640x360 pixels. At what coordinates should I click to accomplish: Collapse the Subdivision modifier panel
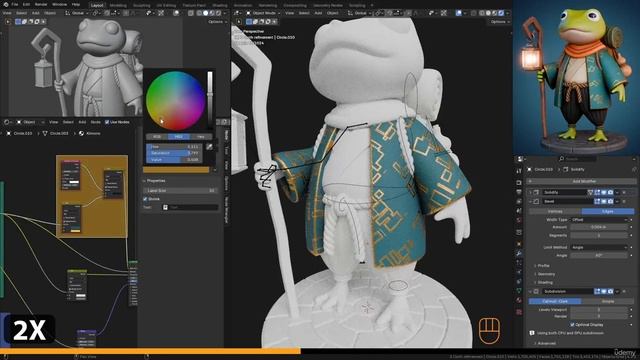(530, 291)
